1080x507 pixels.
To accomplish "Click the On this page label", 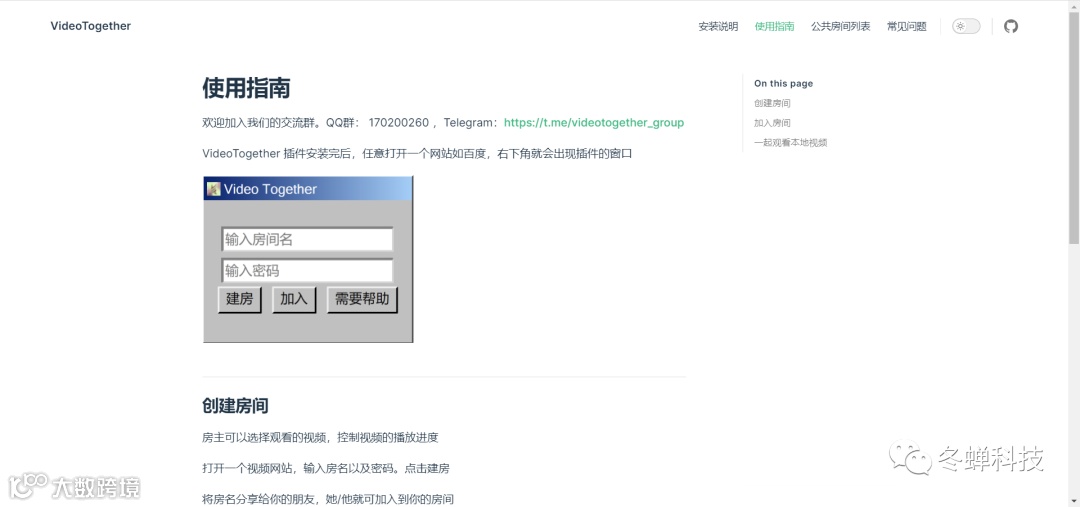I will pos(783,83).
